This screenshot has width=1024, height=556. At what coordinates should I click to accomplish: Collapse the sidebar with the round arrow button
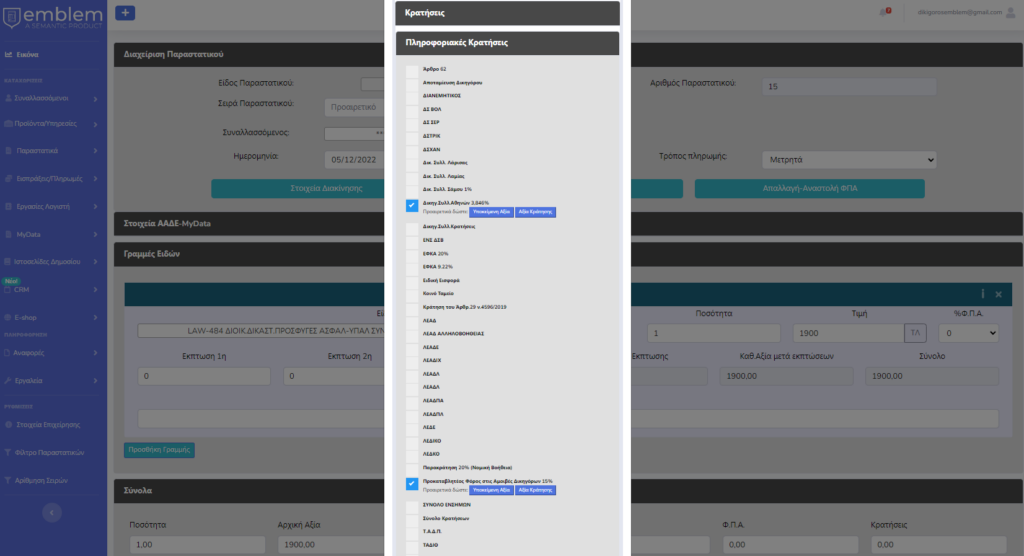[53, 511]
